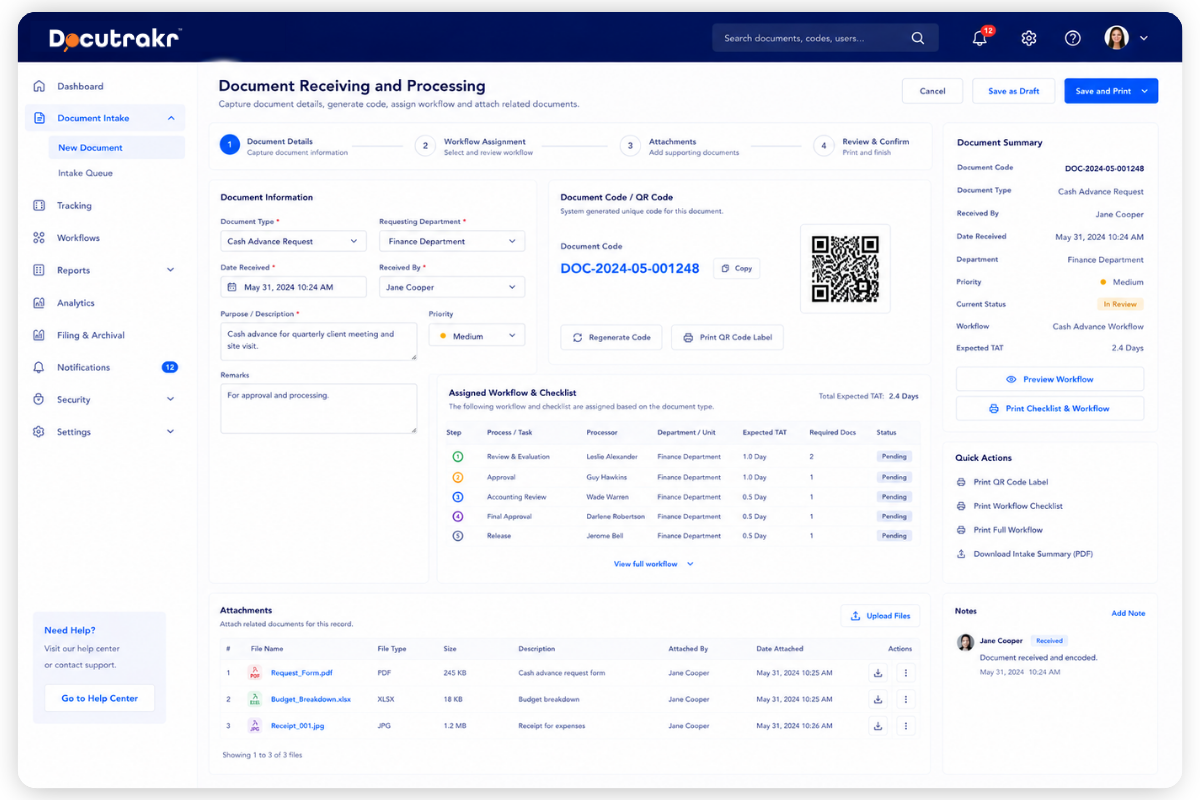Go to the Review & Confirm step
The image size is (1200, 800).
861,146
